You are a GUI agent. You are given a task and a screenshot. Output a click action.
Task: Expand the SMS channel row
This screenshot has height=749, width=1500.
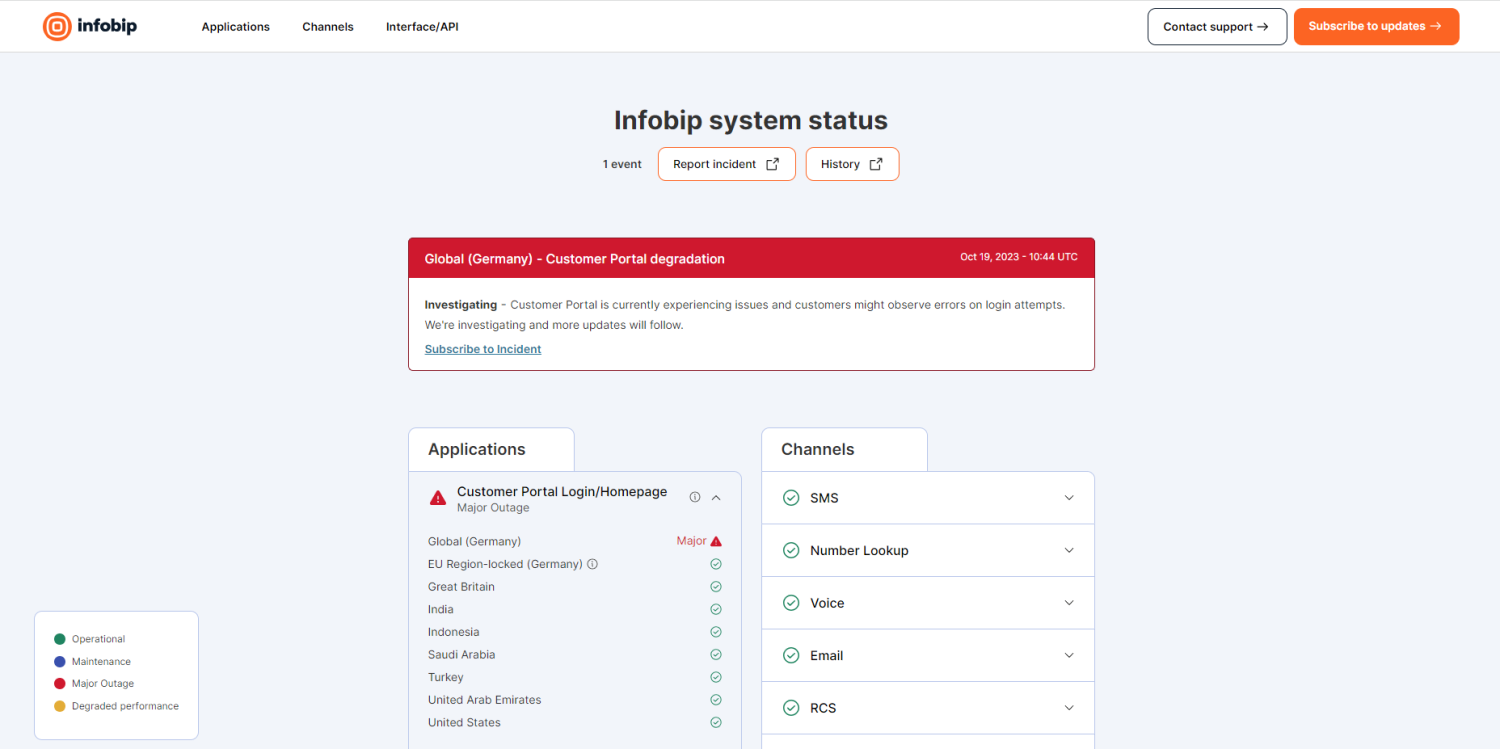(1069, 498)
